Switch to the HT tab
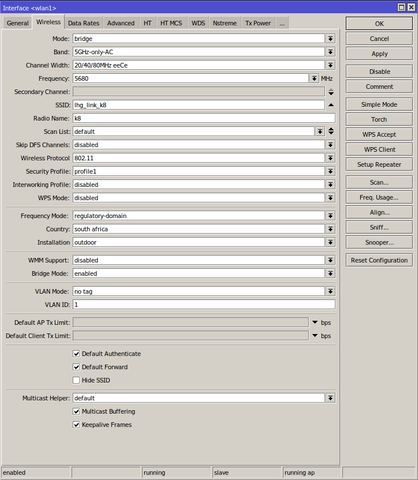This screenshot has width=418, height=480. pos(147,23)
